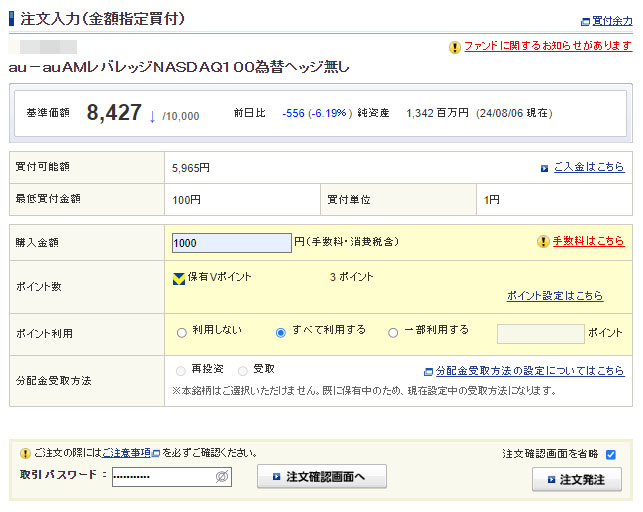
Task: Click the warning icon beside ファンドに関するお知らせ
Action: click(455, 47)
